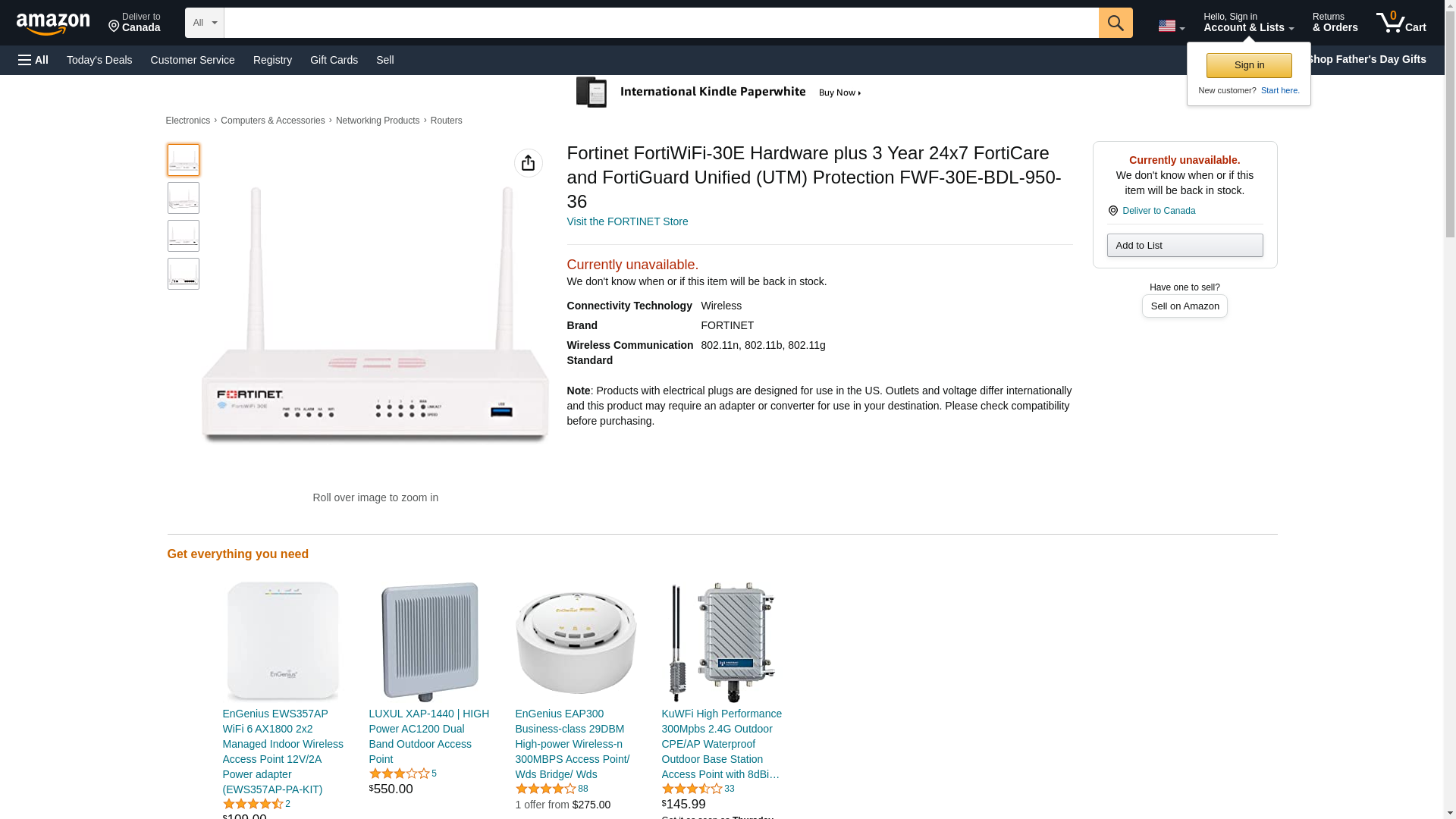The height and width of the screenshot is (819, 1456).
Task: Open Today's Deals menu item
Action: click(99, 60)
